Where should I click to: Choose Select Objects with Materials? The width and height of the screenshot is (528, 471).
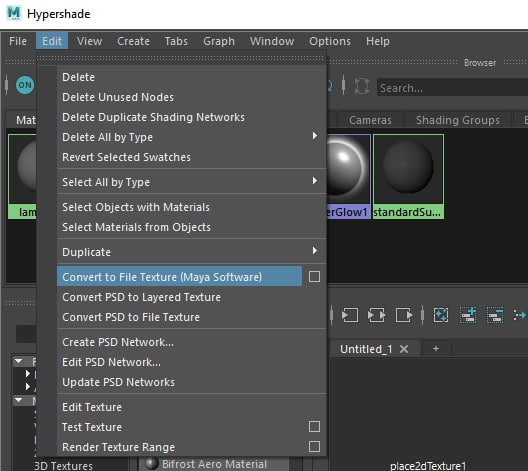point(192,207)
